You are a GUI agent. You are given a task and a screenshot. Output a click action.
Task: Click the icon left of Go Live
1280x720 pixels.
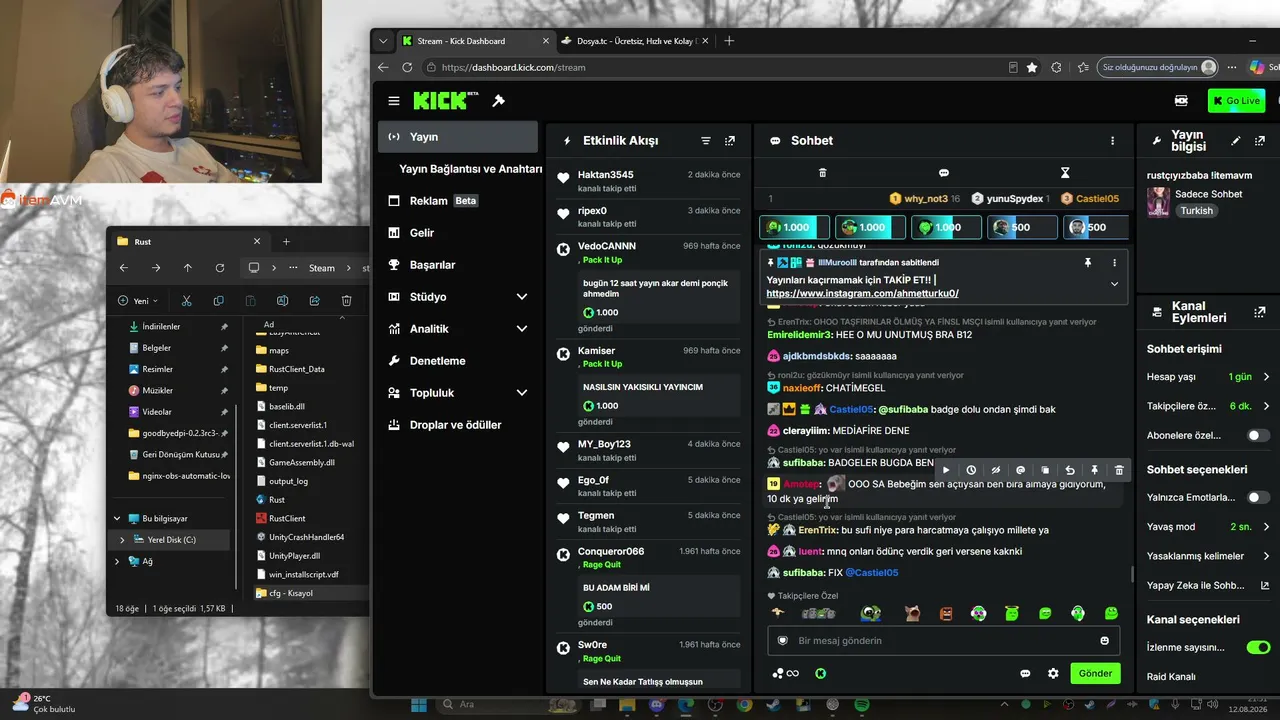[1181, 101]
